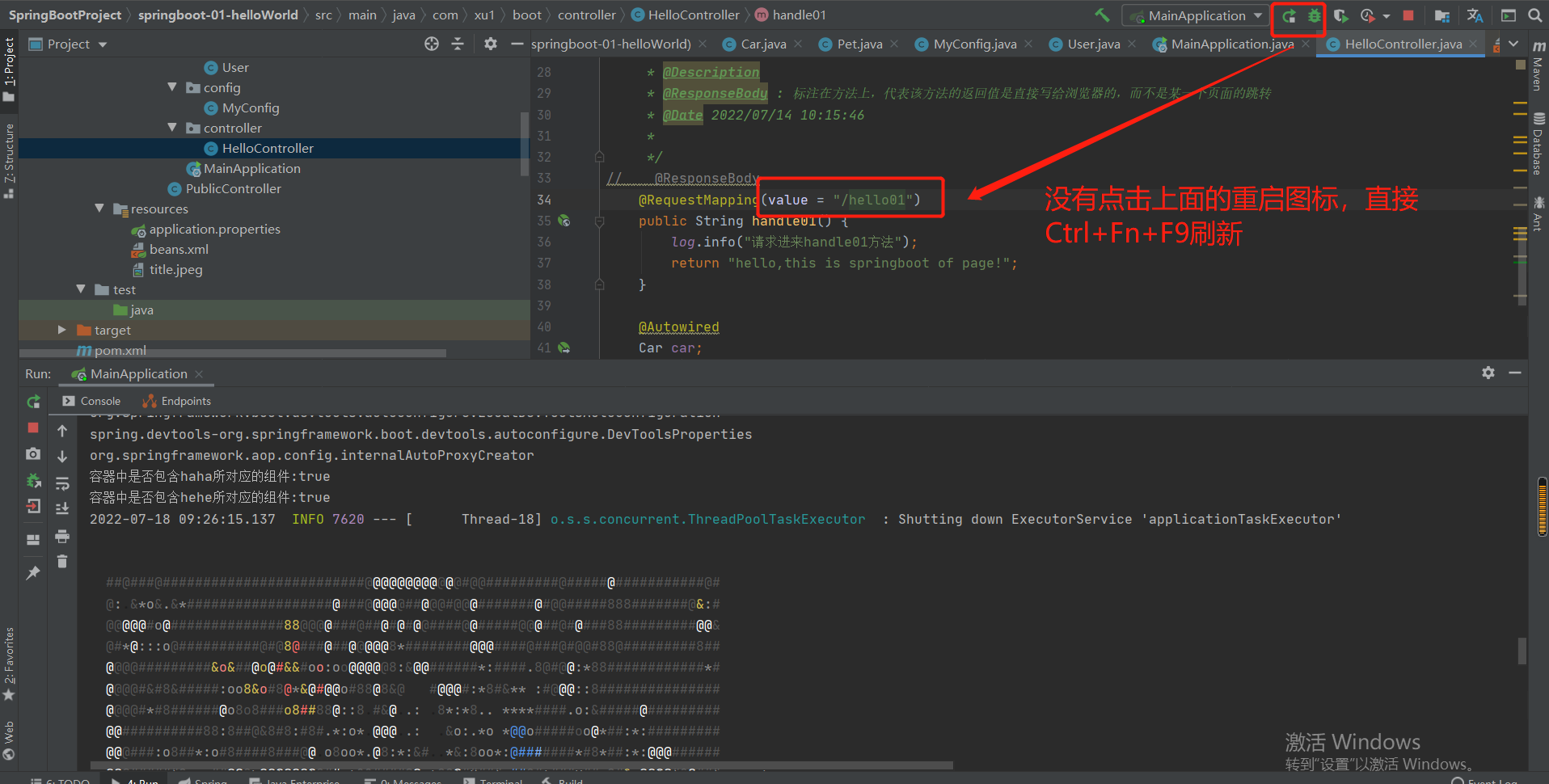
Task: Switch to the User.java tab
Action: (1093, 44)
